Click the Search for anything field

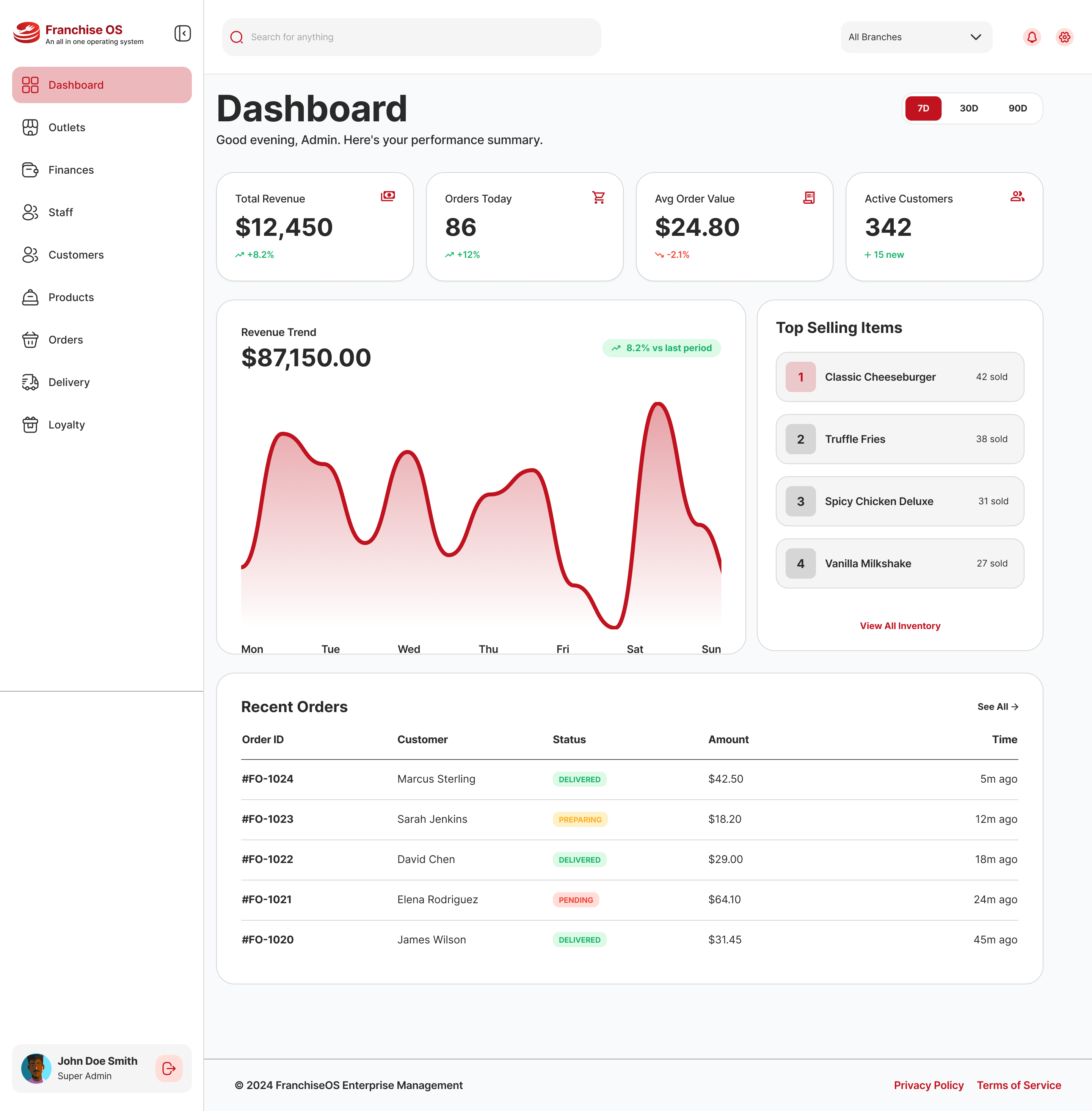(x=411, y=37)
